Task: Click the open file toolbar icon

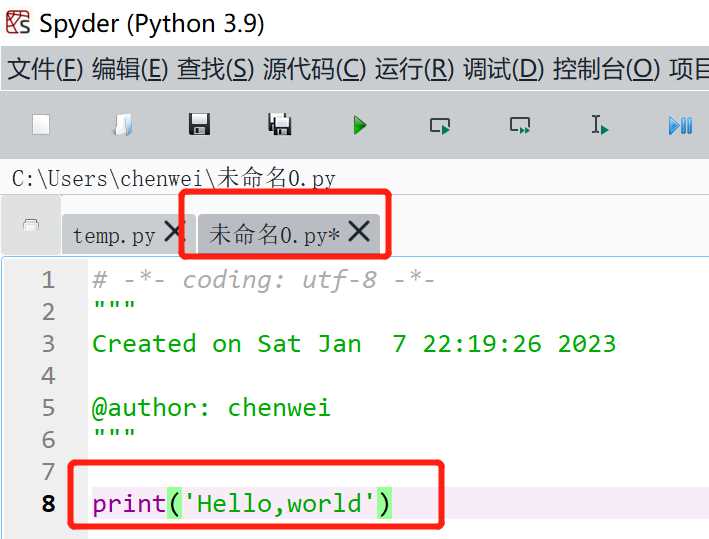Action: 122,125
